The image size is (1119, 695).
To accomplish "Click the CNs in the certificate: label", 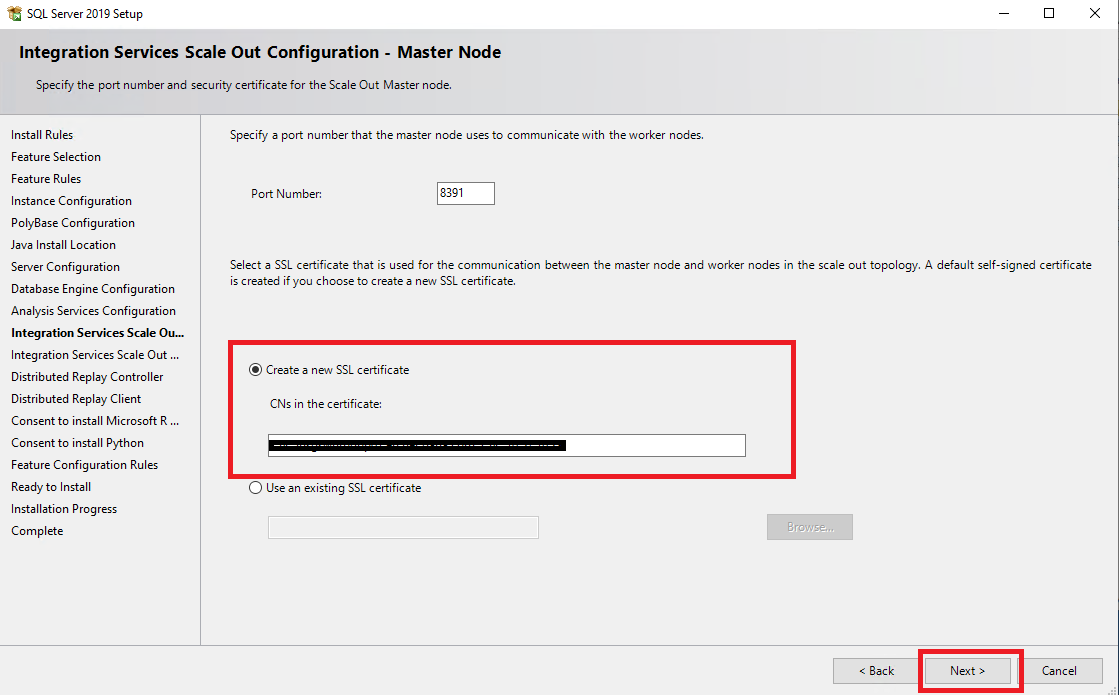I will tap(326, 404).
